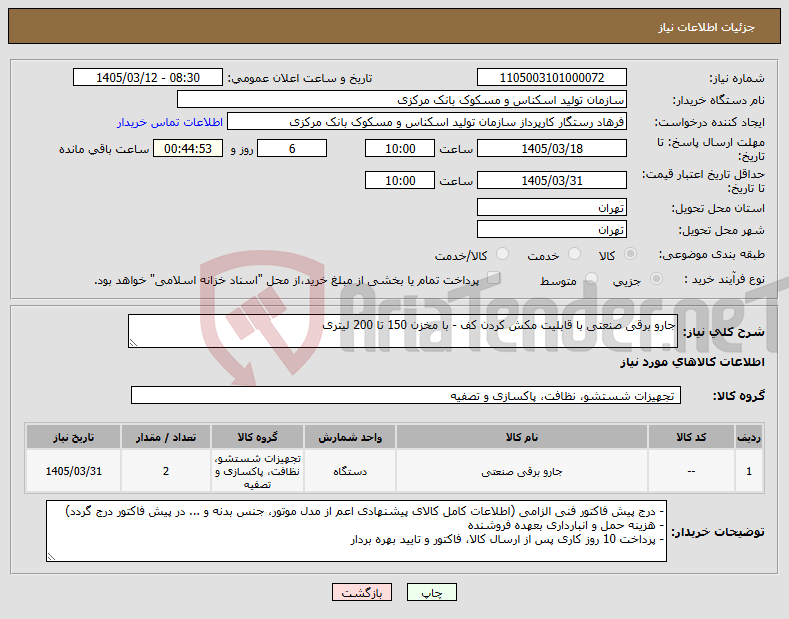Viewport: 789px width, 619px height.
Task: Click the quantity cell showing 2
Action: 166,471
